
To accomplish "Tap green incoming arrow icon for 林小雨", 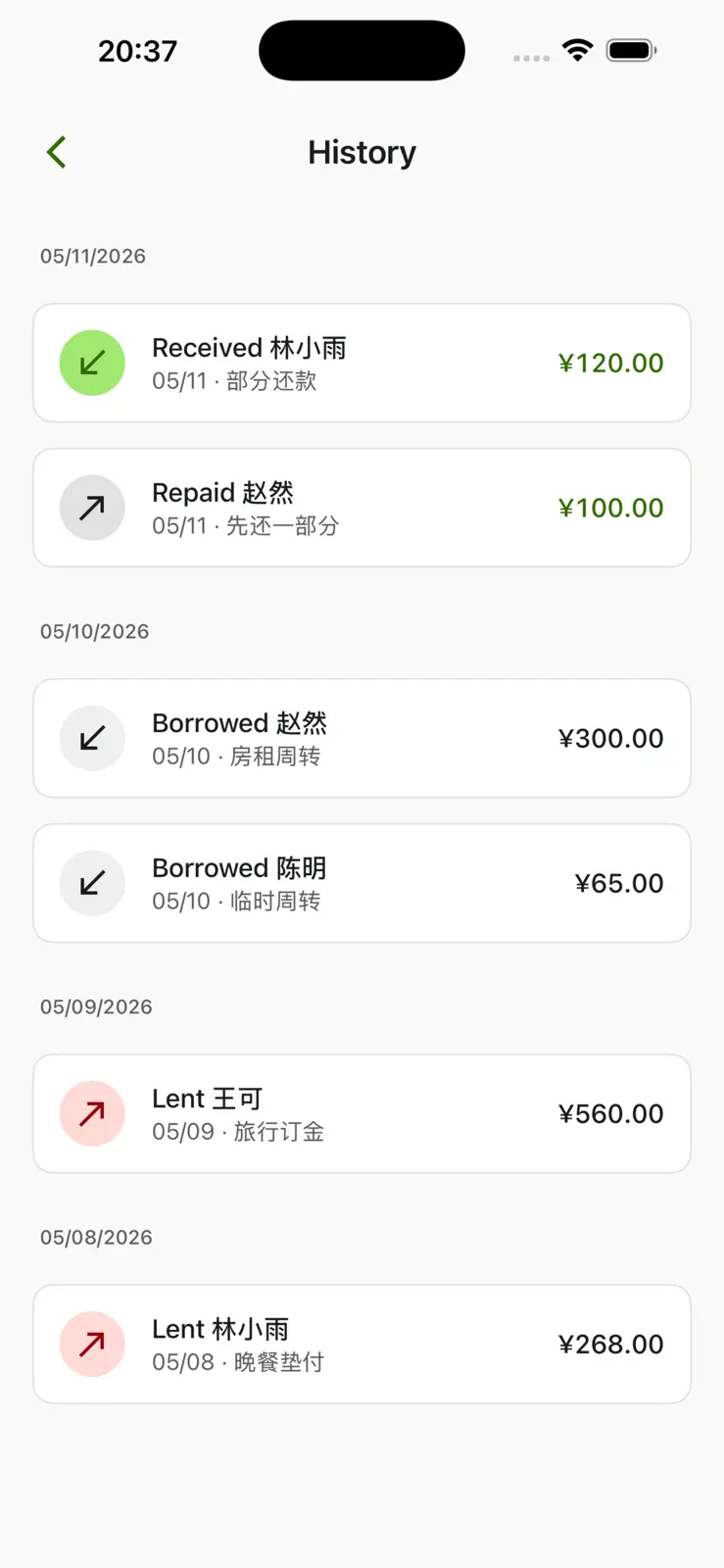I will click(x=92, y=363).
